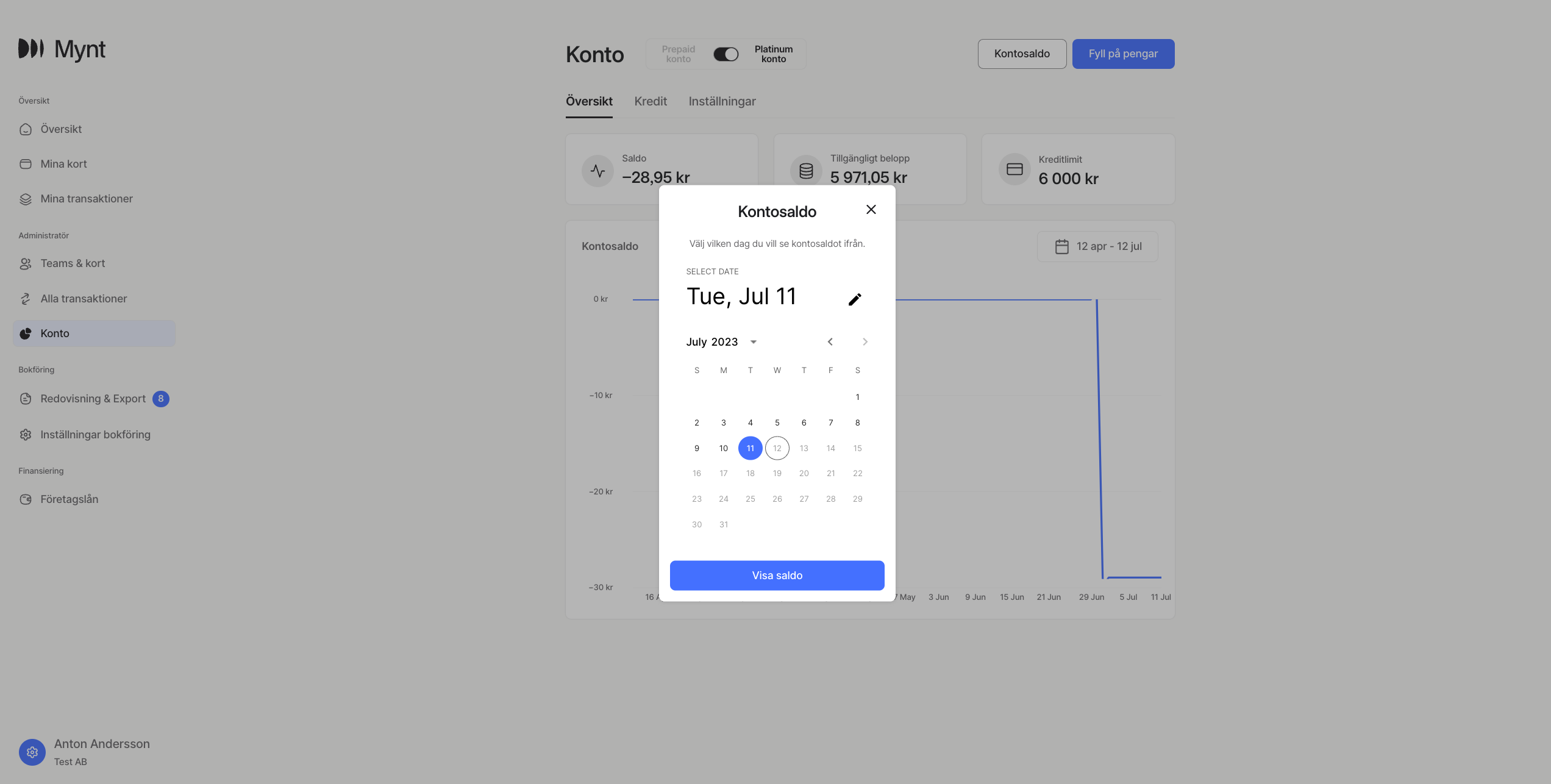
Task: Switch to the Kredit tab
Action: click(x=650, y=101)
